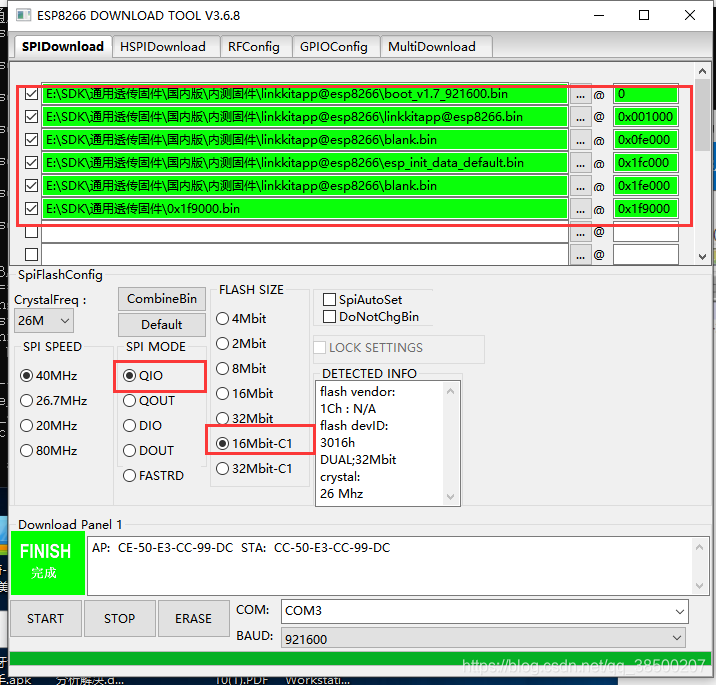Enable the DoNotChgBin checkbox
The height and width of the screenshot is (685, 716).
pyautogui.click(x=329, y=316)
